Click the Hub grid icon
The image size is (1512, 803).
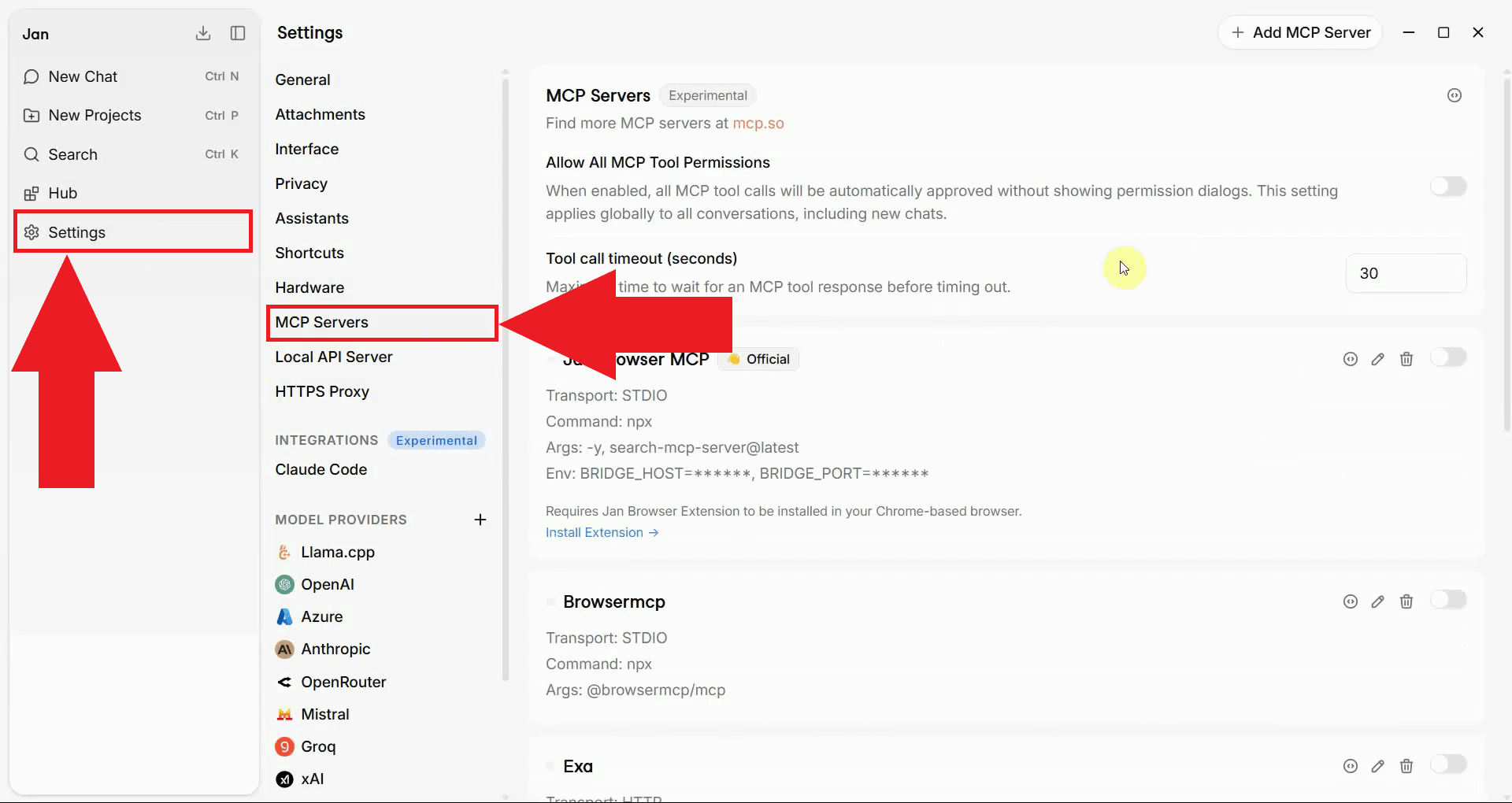31,194
